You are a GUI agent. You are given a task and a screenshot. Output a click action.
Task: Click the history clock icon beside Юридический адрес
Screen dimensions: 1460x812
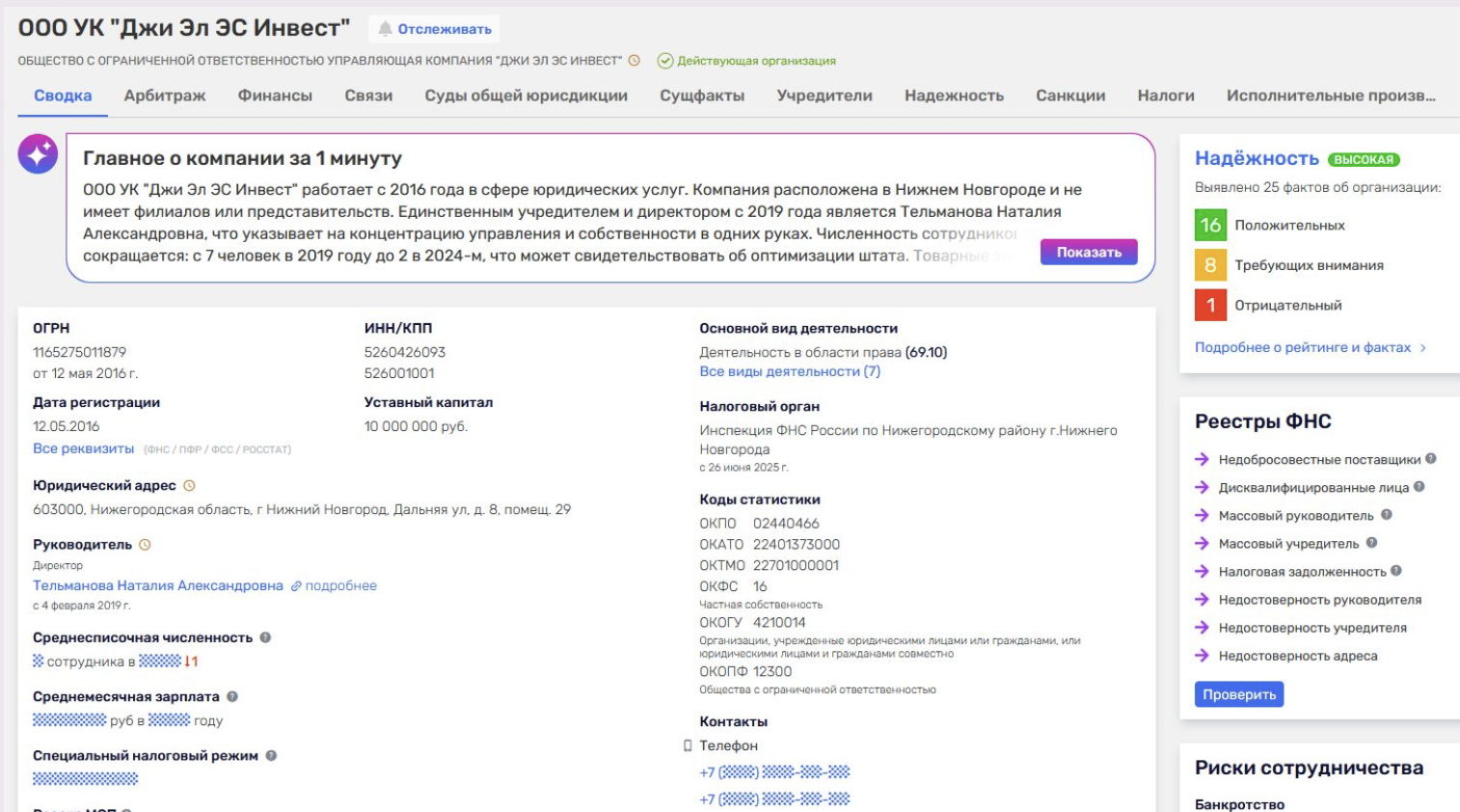click(x=190, y=486)
